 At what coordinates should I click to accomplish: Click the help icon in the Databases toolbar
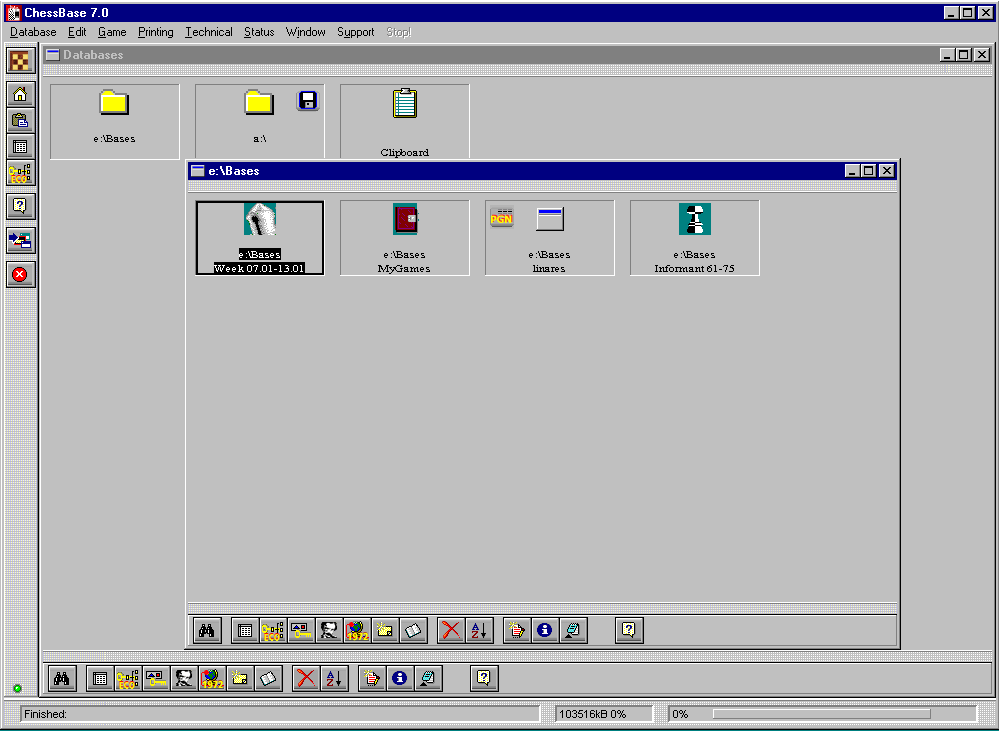(x=484, y=679)
